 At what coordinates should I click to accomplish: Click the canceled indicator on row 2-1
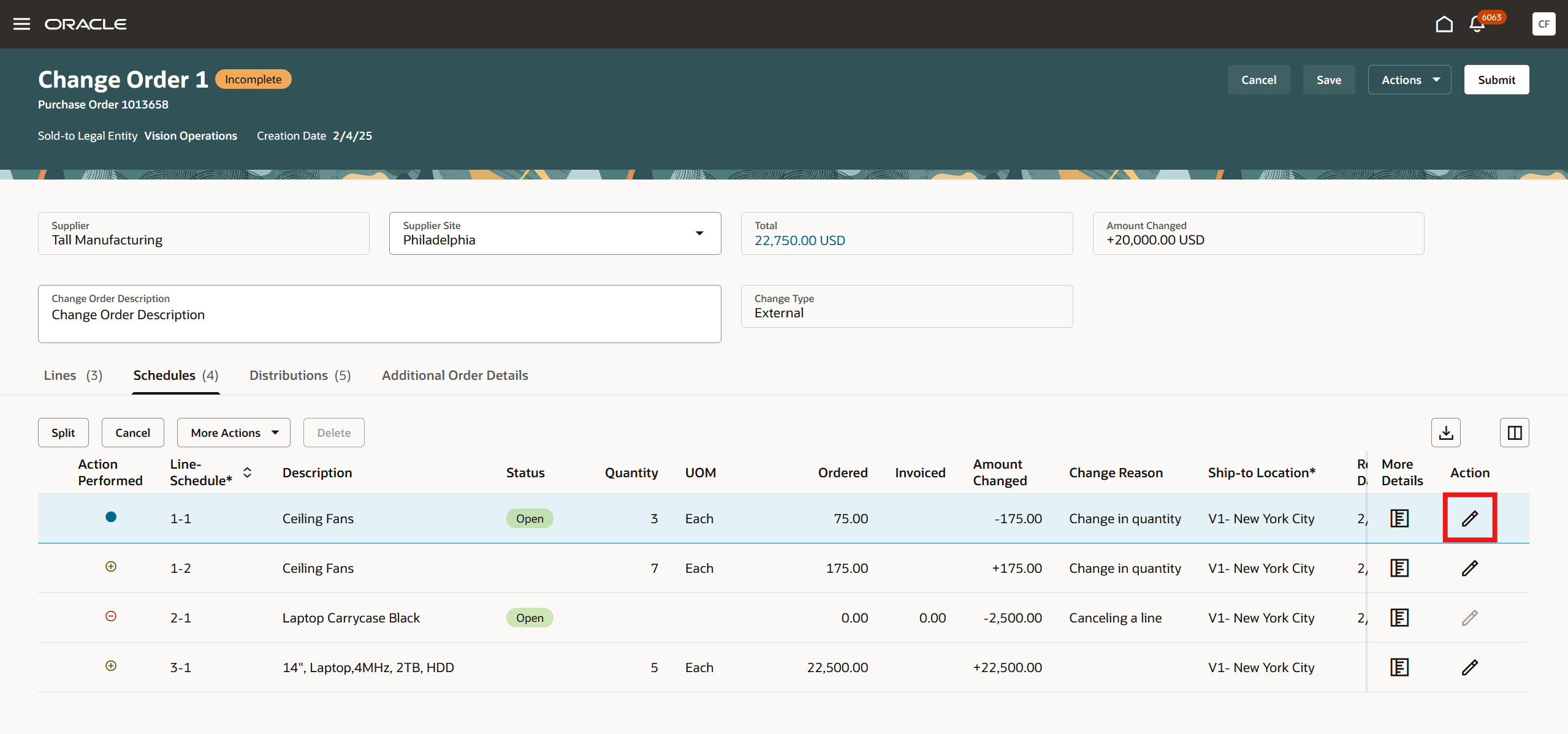111,616
